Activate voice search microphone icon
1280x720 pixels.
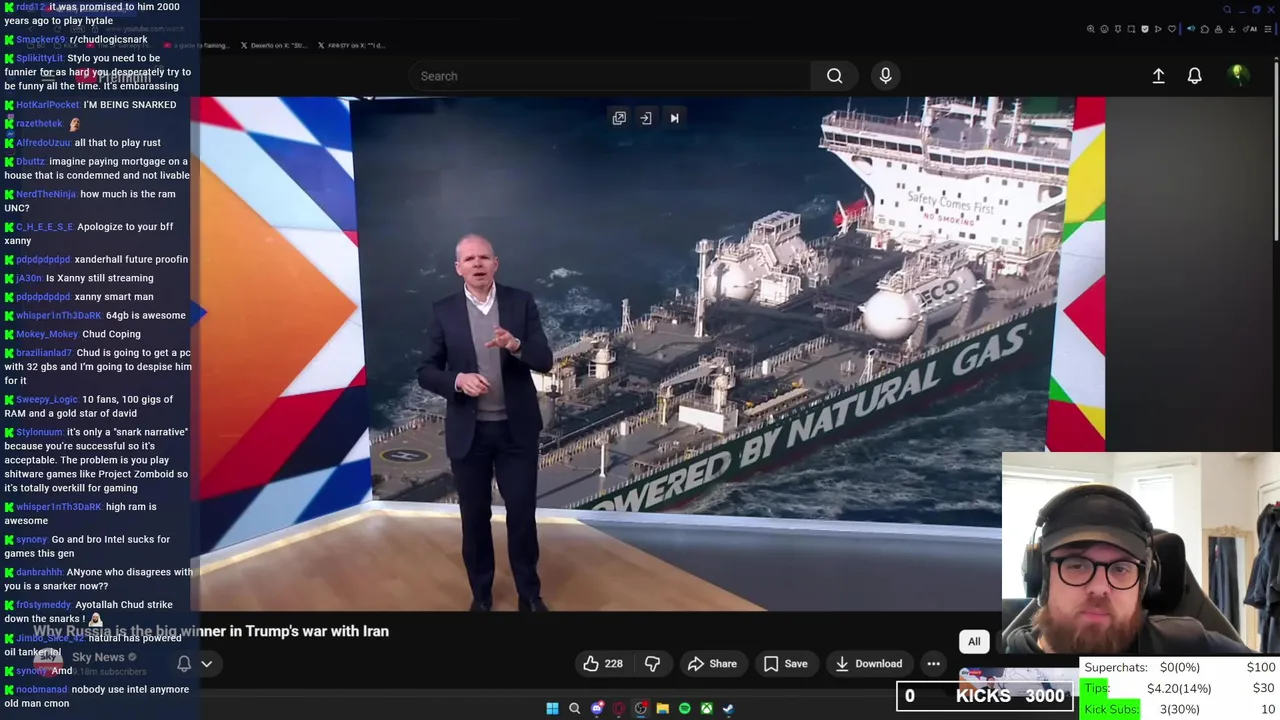click(x=885, y=76)
